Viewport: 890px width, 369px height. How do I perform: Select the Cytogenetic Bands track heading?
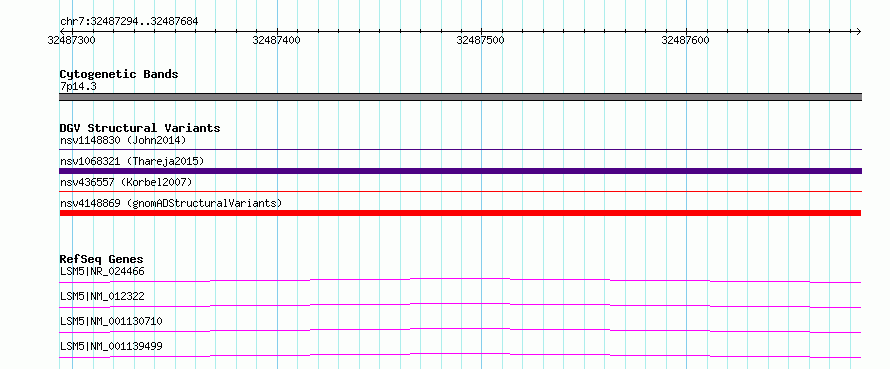(119, 74)
